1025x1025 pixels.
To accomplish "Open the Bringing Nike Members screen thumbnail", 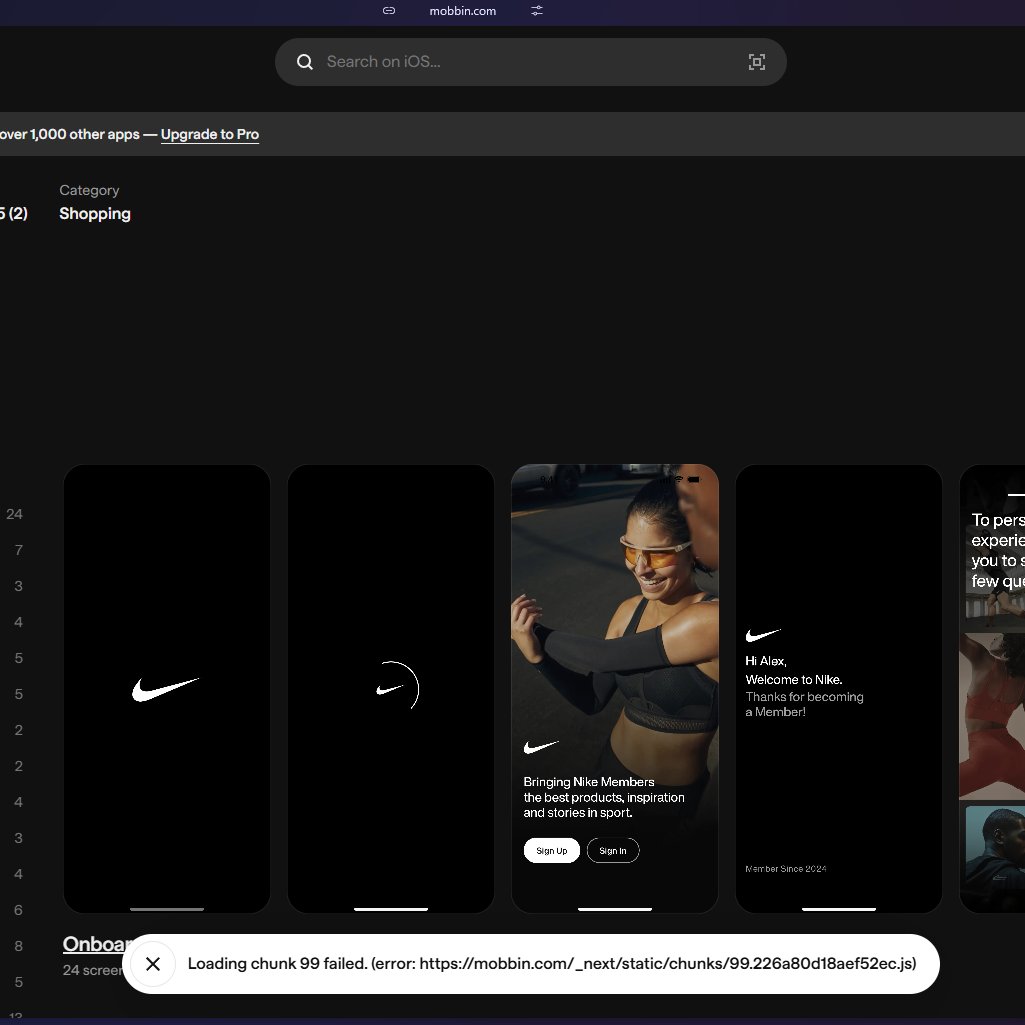I will pos(614,688).
